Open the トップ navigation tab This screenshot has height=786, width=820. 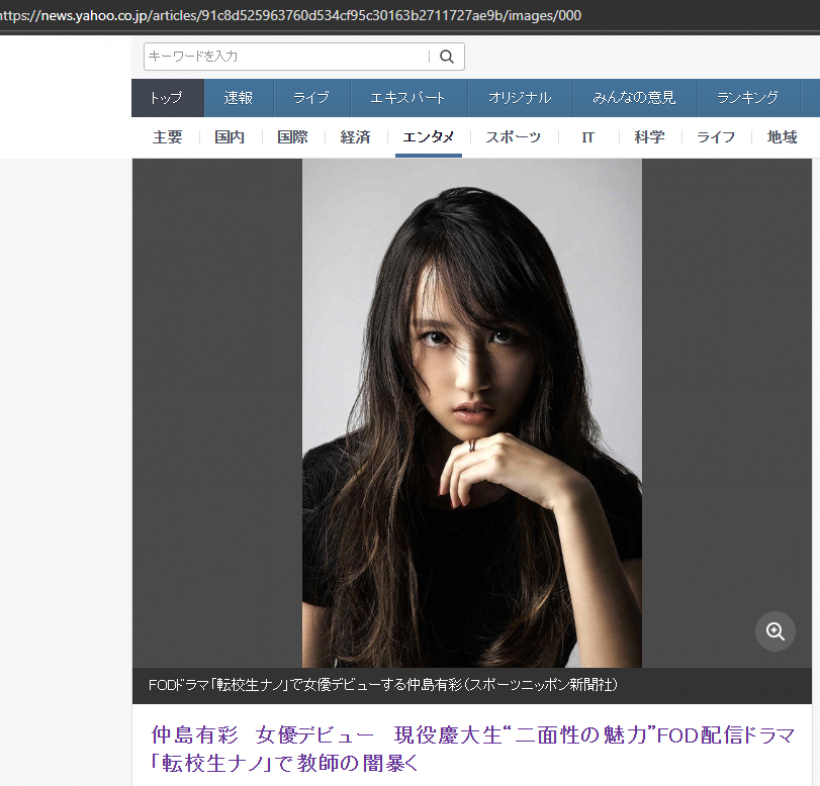[167, 98]
